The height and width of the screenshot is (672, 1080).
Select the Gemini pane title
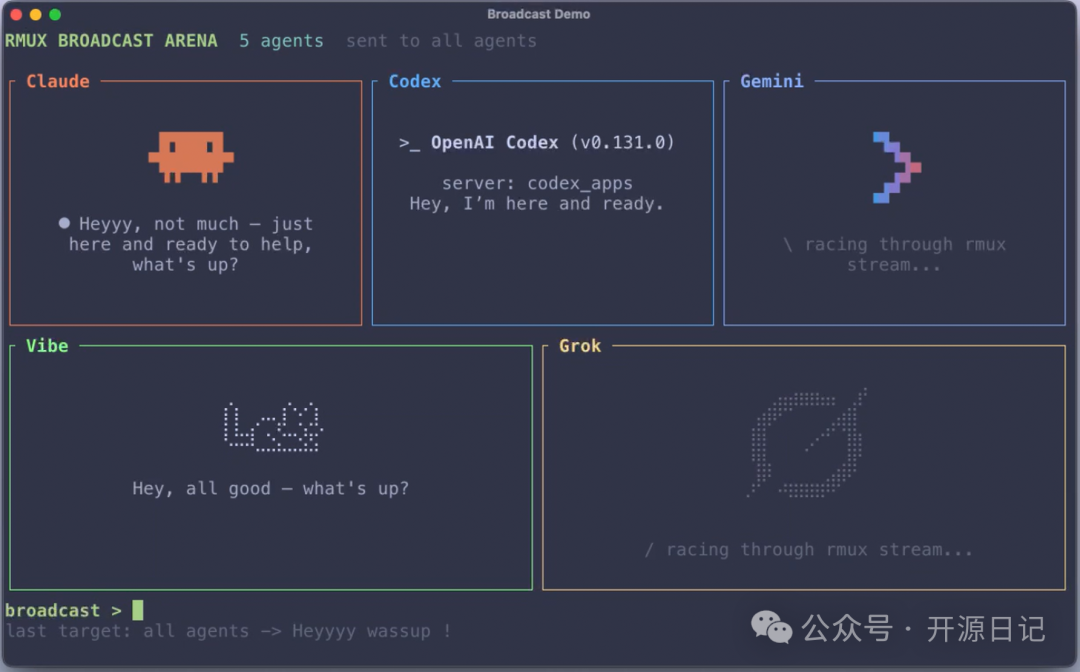771,81
